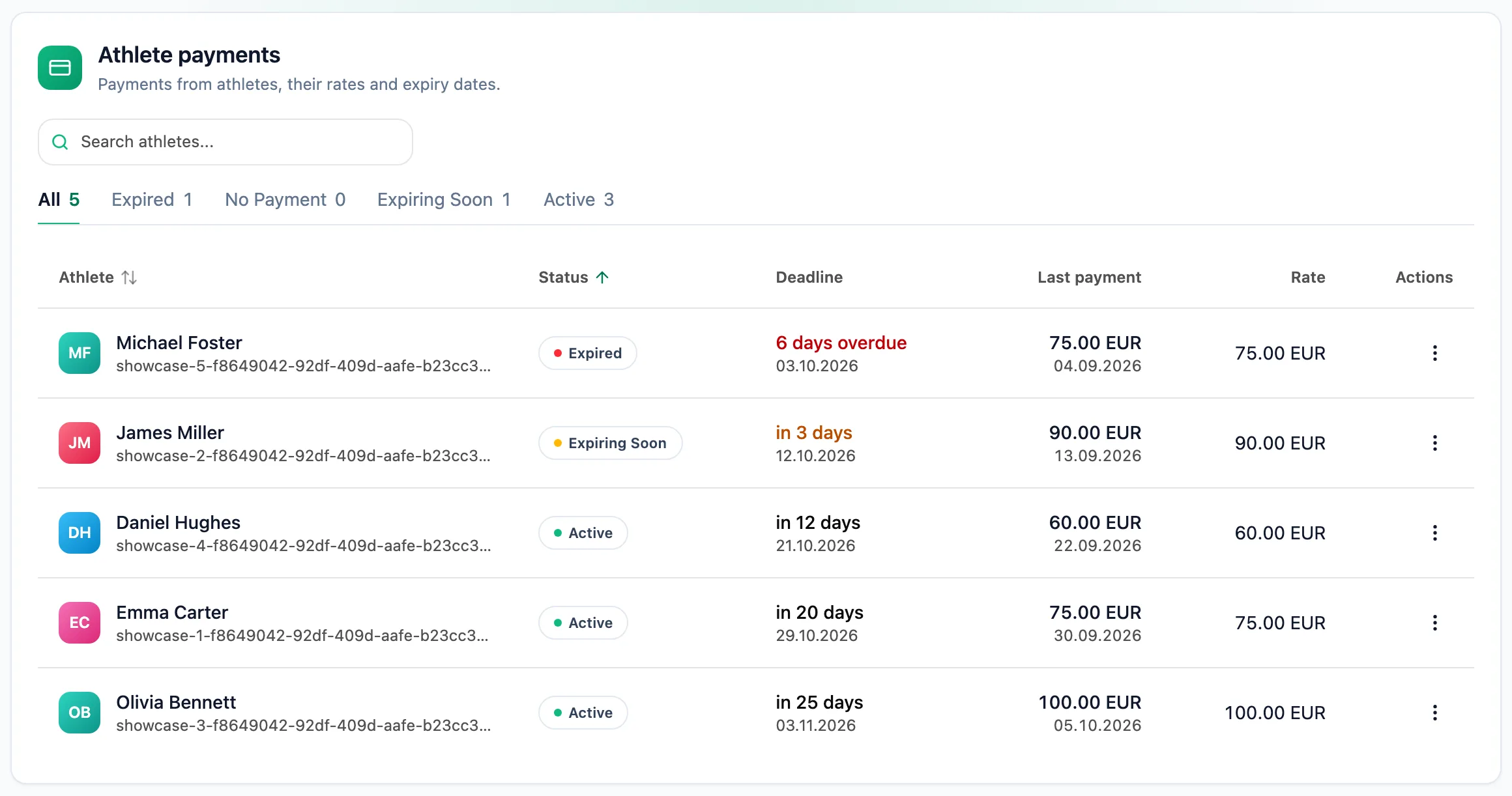Screen dimensions: 1512x796
Task: Click Daniel Hughes' Active status badge
Action: [583, 533]
